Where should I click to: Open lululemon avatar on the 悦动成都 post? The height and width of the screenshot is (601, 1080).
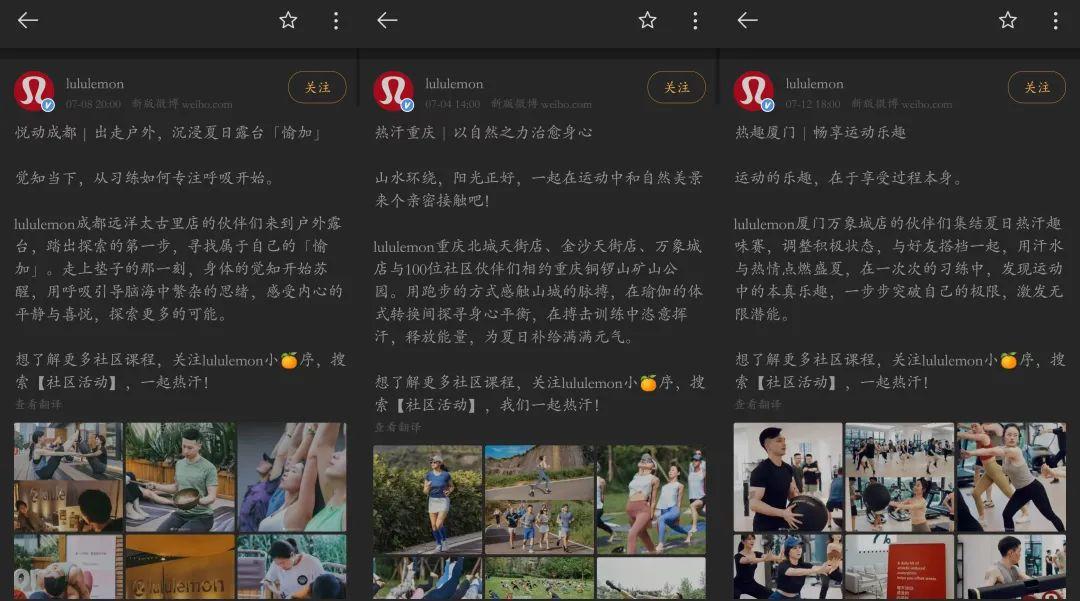point(34,91)
